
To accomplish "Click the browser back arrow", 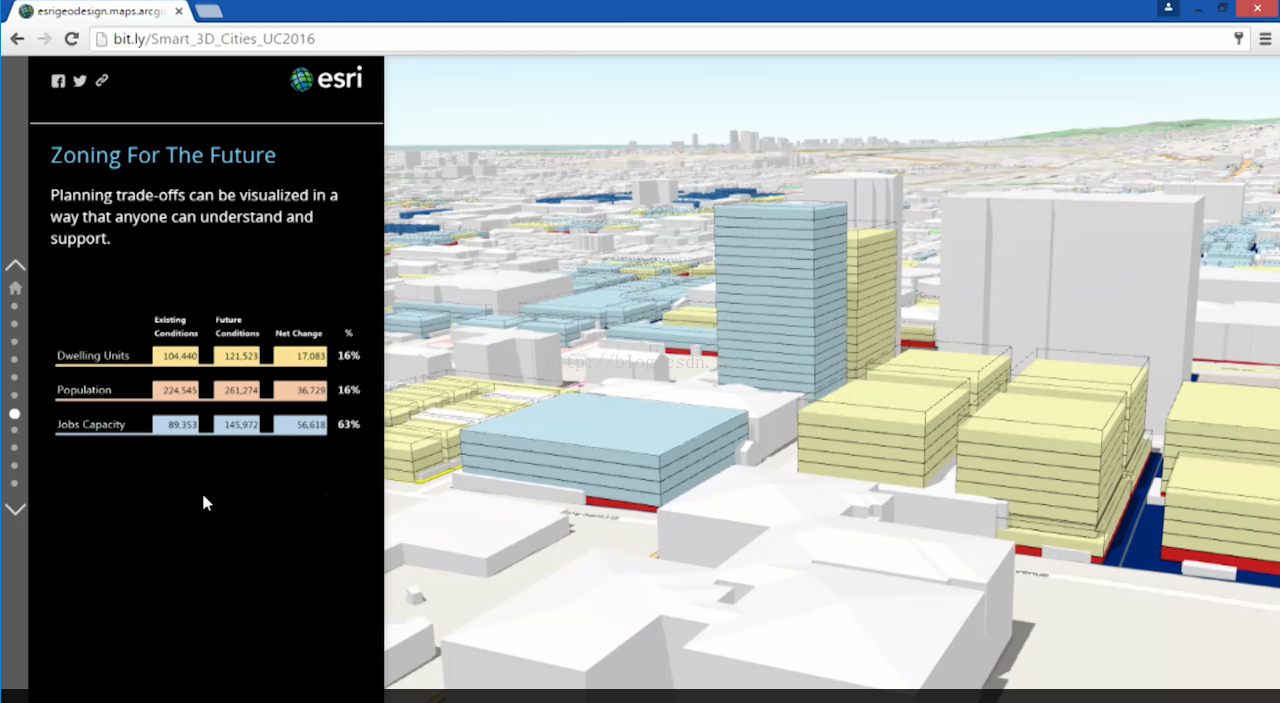I will pos(17,39).
